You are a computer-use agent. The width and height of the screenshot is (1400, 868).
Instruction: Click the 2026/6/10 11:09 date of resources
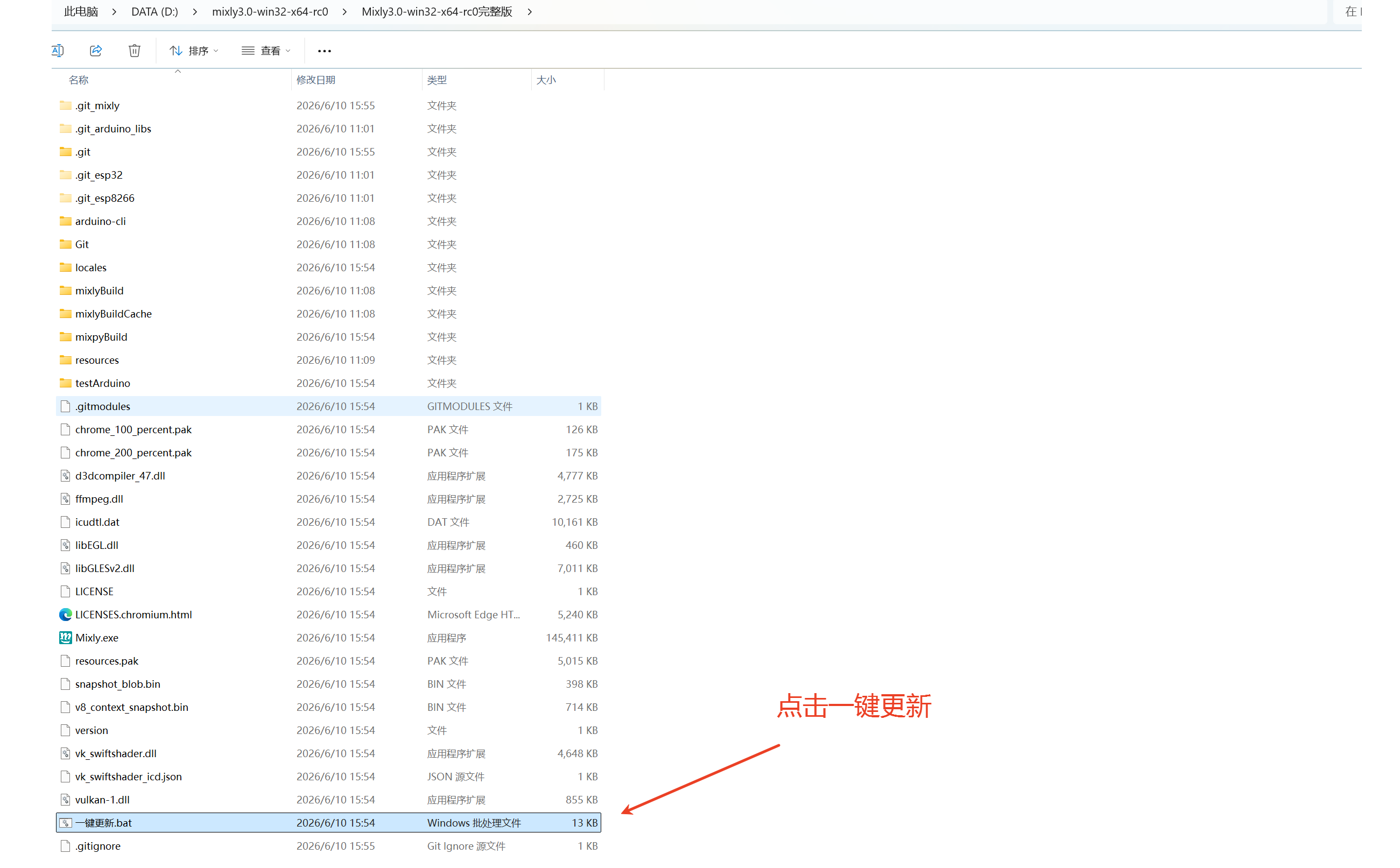pyautogui.click(x=335, y=360)
